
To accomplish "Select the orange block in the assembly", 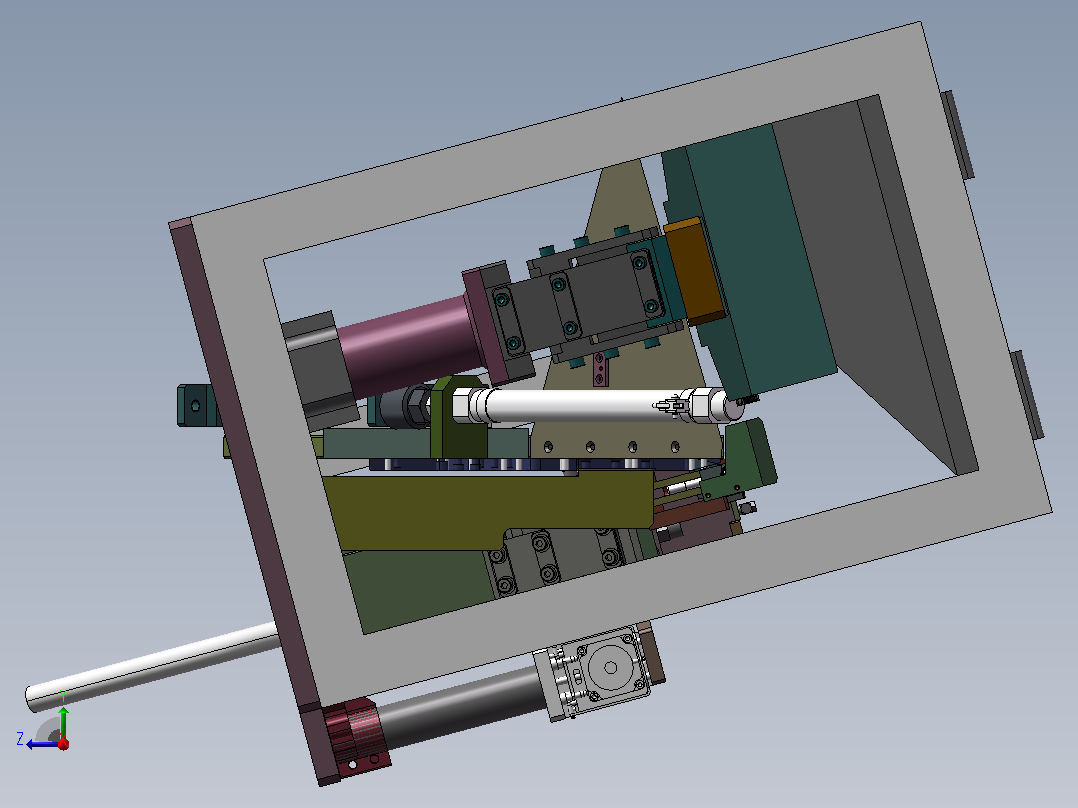I will [x=694, y=272].
